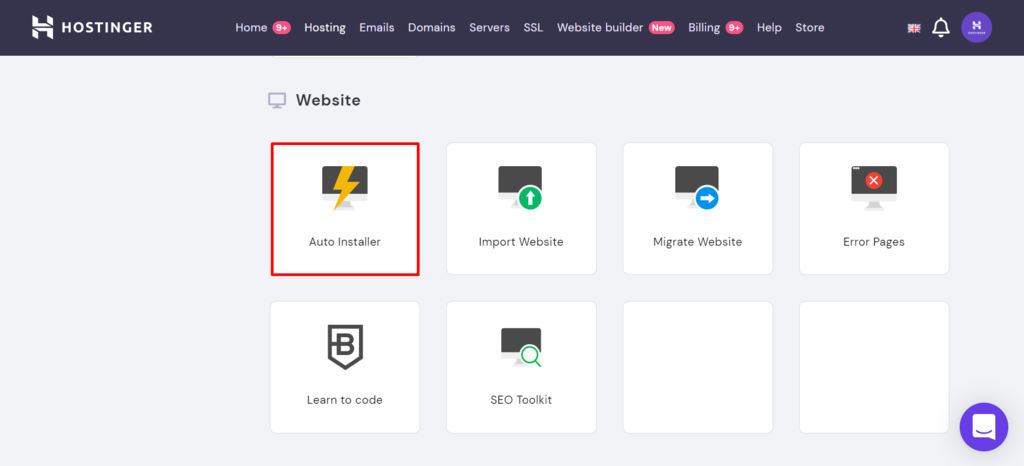The width and height of the screenshot is (1024, 466).
Task: Go to Home in navigation
Action: [251, 28]
